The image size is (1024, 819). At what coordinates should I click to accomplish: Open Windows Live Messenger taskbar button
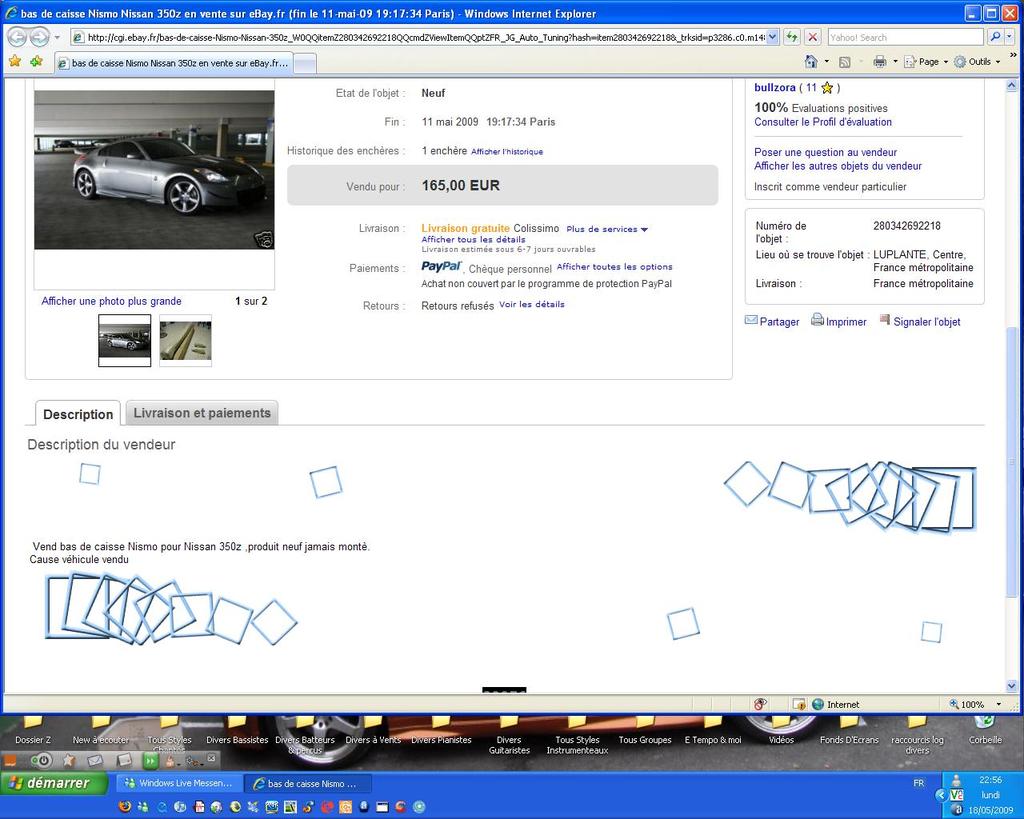(178, 783)
